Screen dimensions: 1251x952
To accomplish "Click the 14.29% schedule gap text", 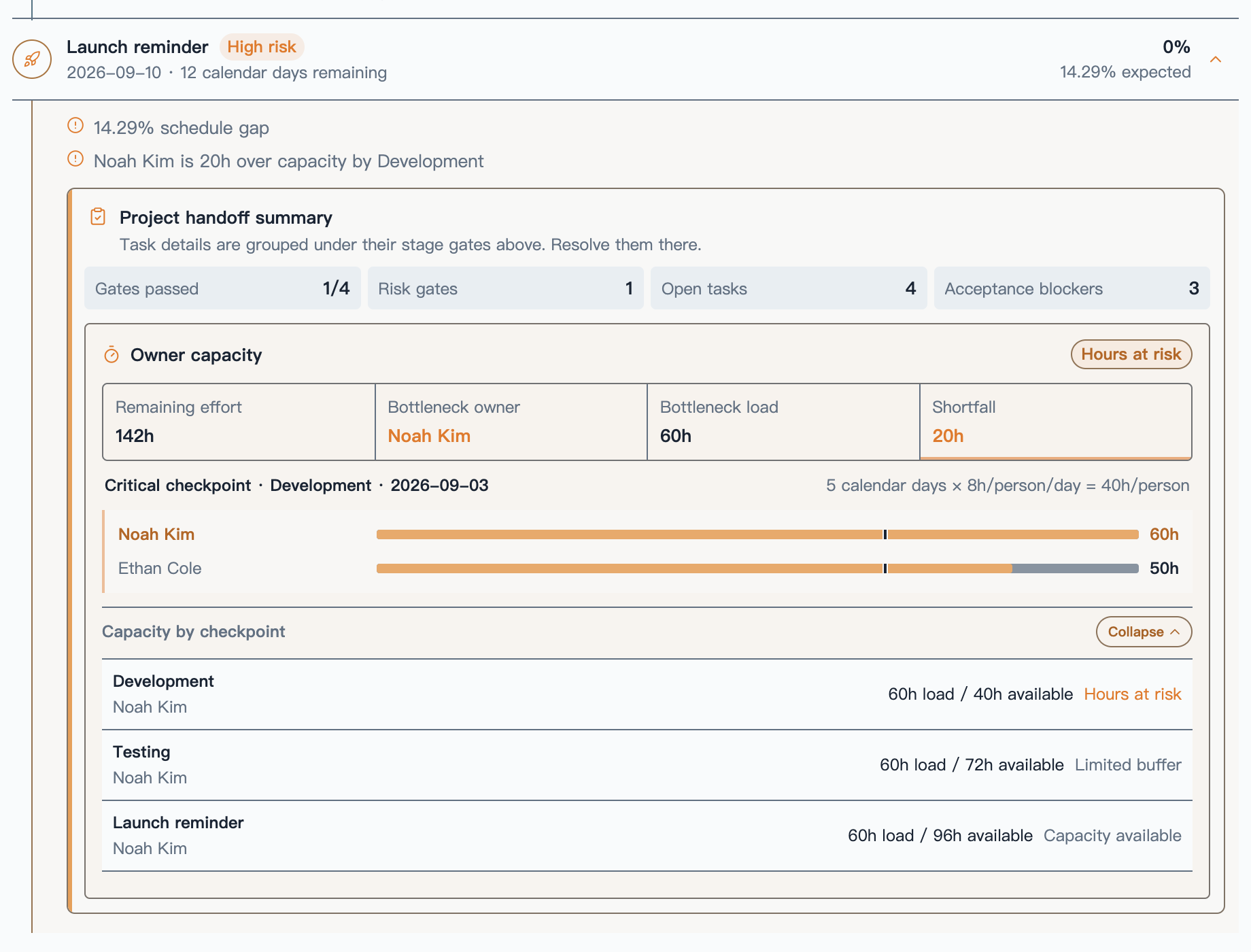I will pyautogui.click(x=182, y=128).
